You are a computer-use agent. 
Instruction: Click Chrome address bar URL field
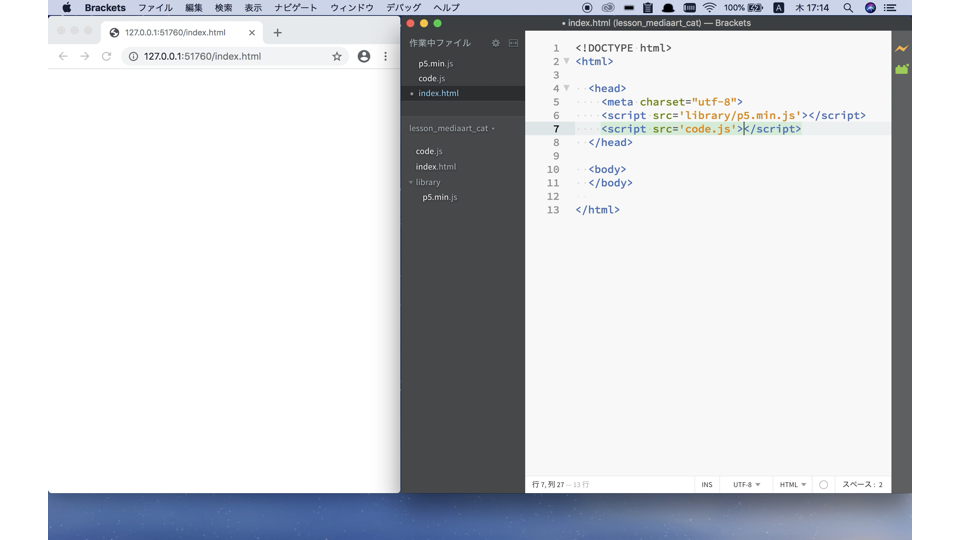(234, 56)
